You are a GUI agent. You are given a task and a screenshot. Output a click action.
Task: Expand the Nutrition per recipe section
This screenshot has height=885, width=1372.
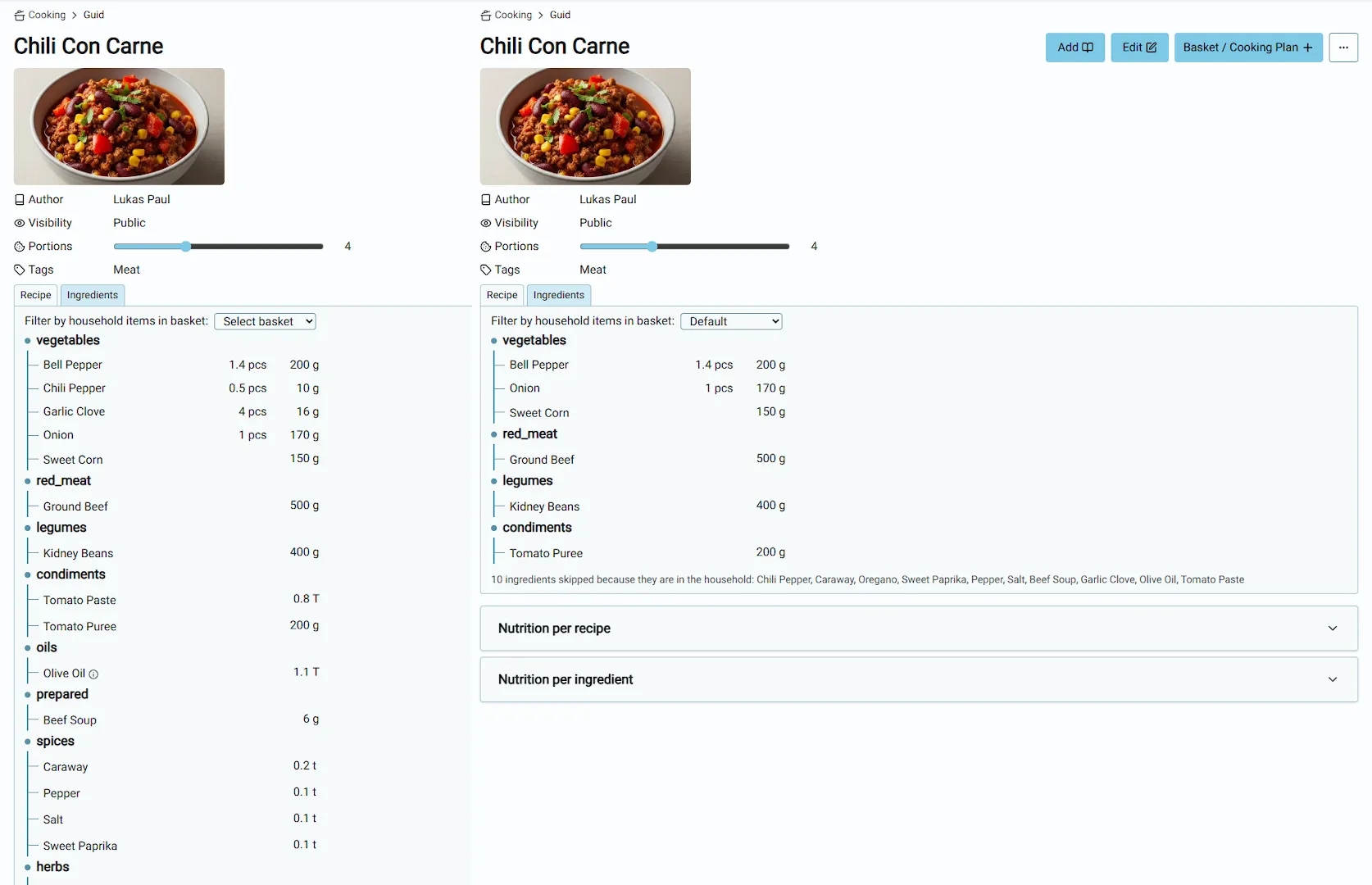(x=918, y=629)
